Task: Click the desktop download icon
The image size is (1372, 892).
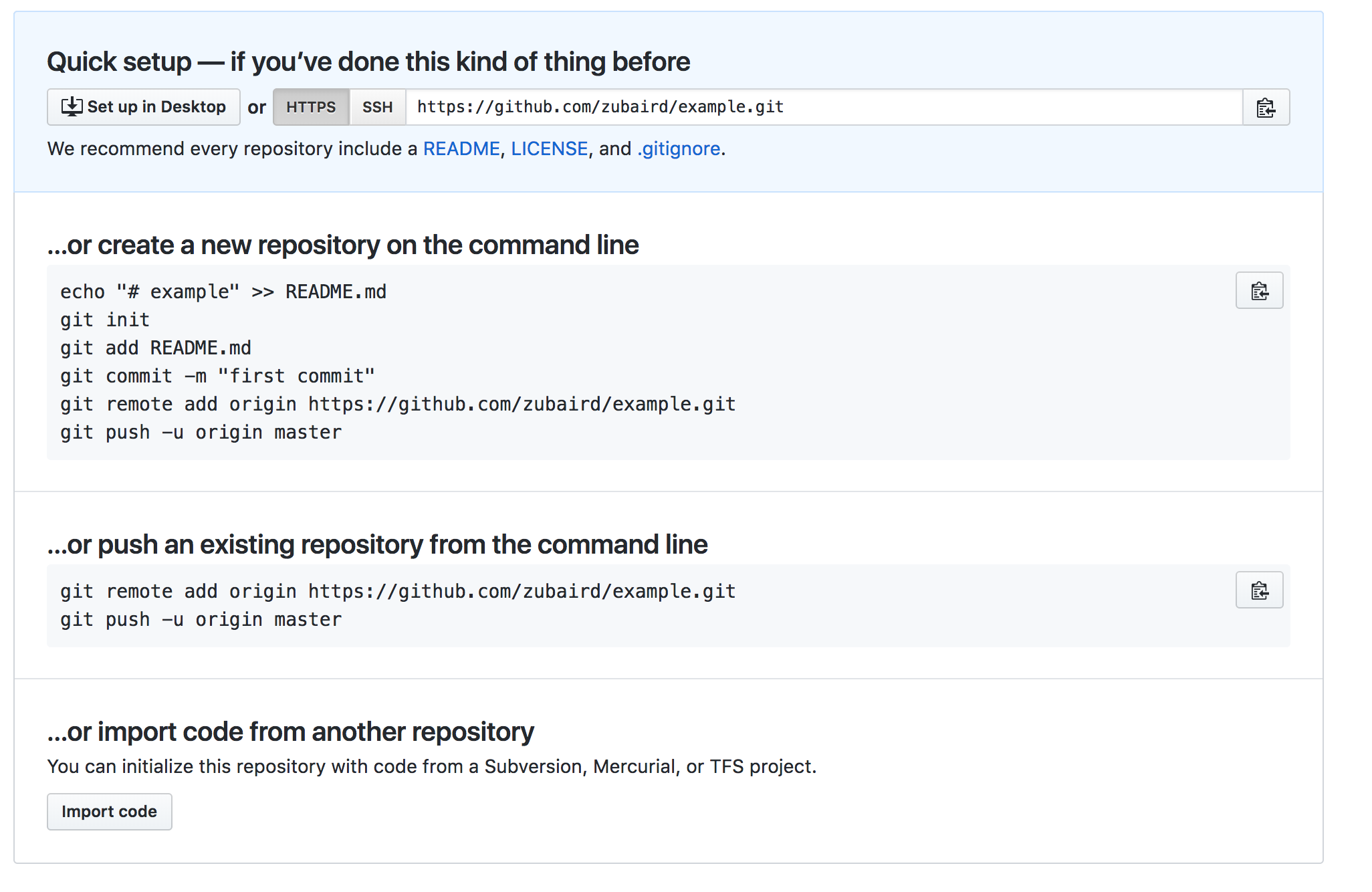Action: 72,107
